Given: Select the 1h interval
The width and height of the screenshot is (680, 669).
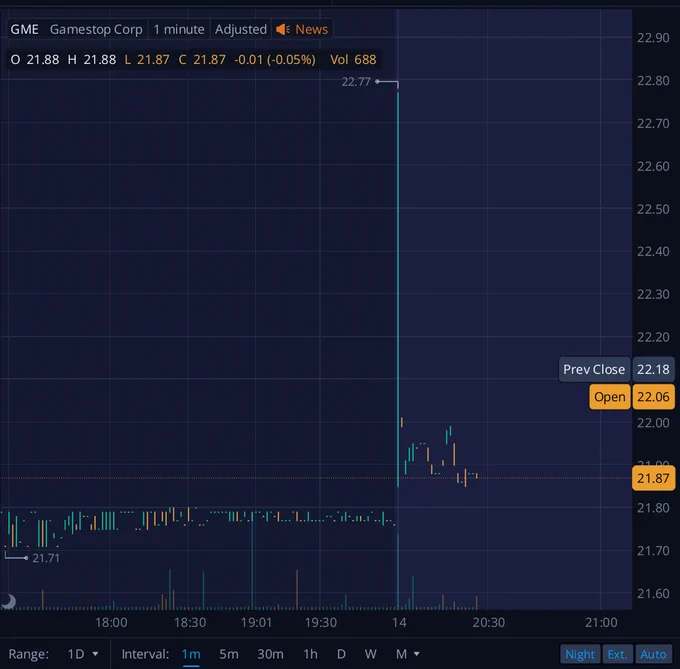Looking at the screenshot, I should [310, 653].
